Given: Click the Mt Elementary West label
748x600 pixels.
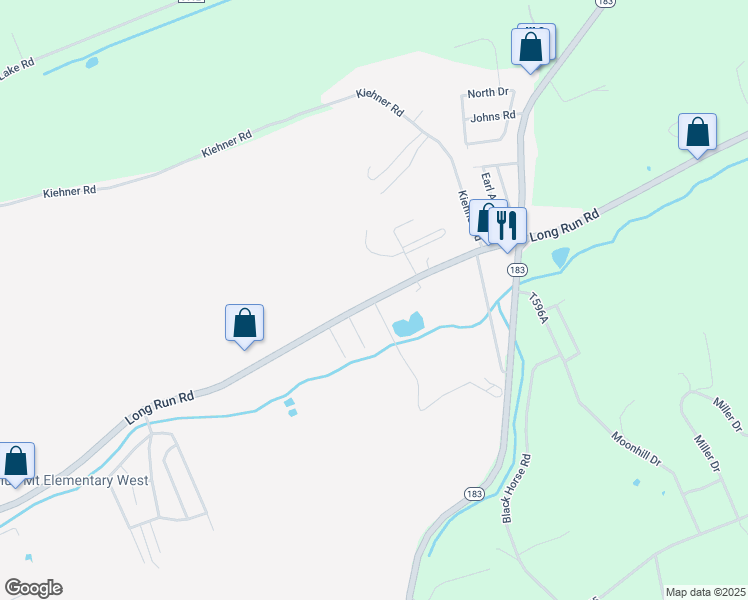Looking at the screenshot, I should (x=86, y=480).
